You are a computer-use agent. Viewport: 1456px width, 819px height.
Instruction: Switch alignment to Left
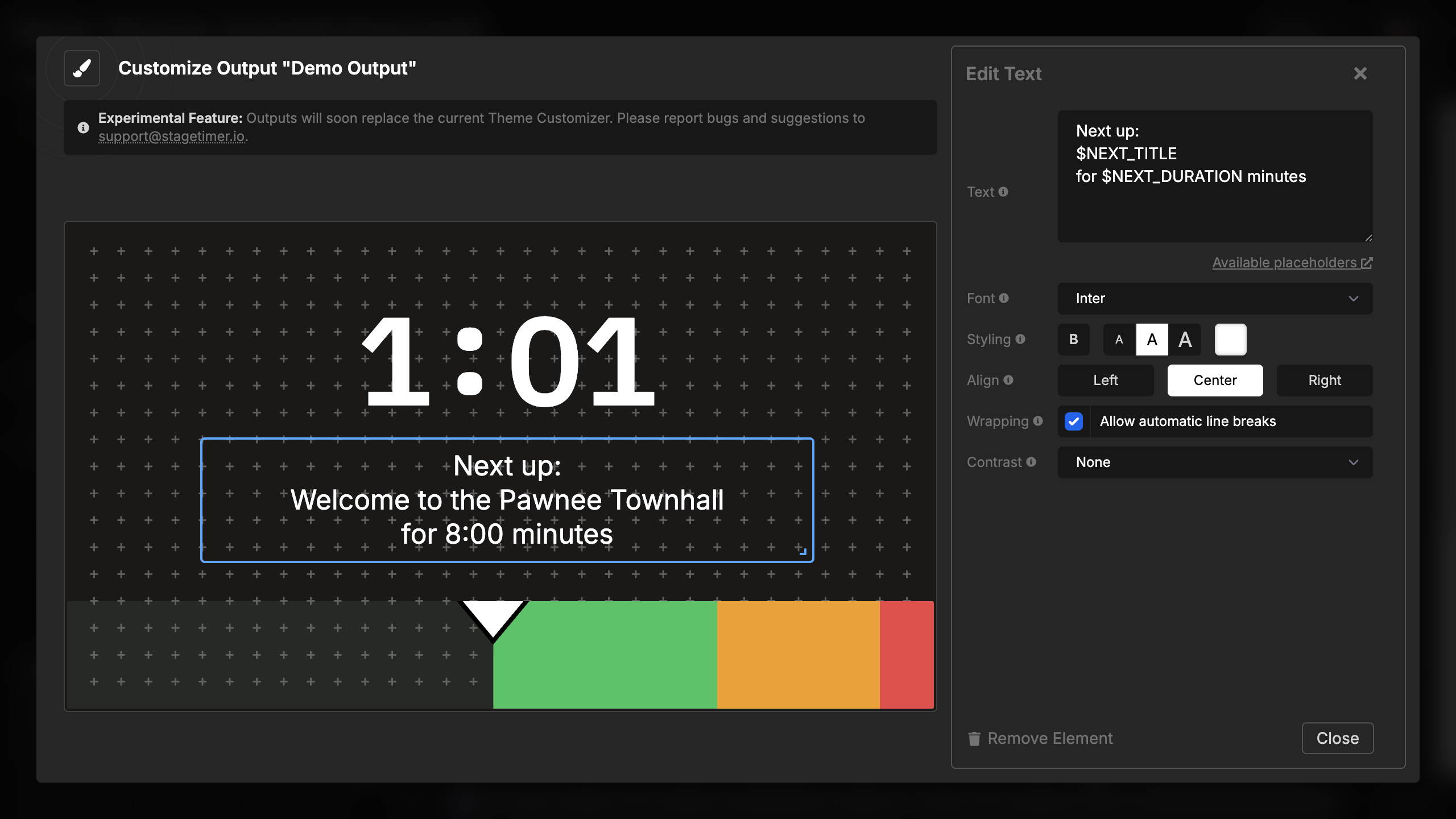[x=1105, y=380]
